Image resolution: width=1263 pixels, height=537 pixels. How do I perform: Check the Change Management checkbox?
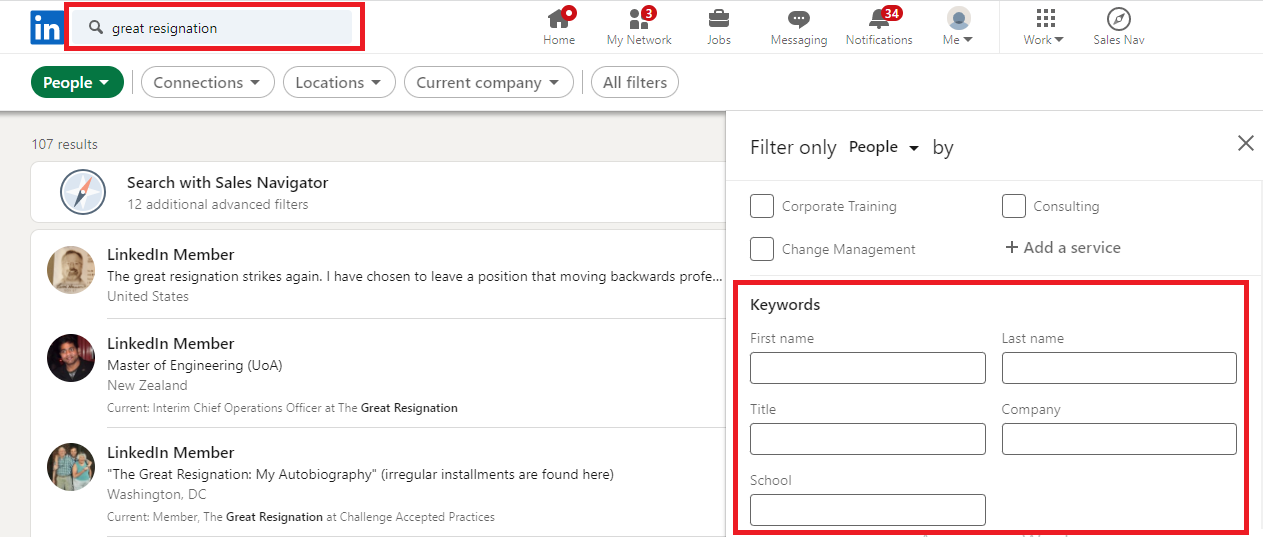[762, 249]
